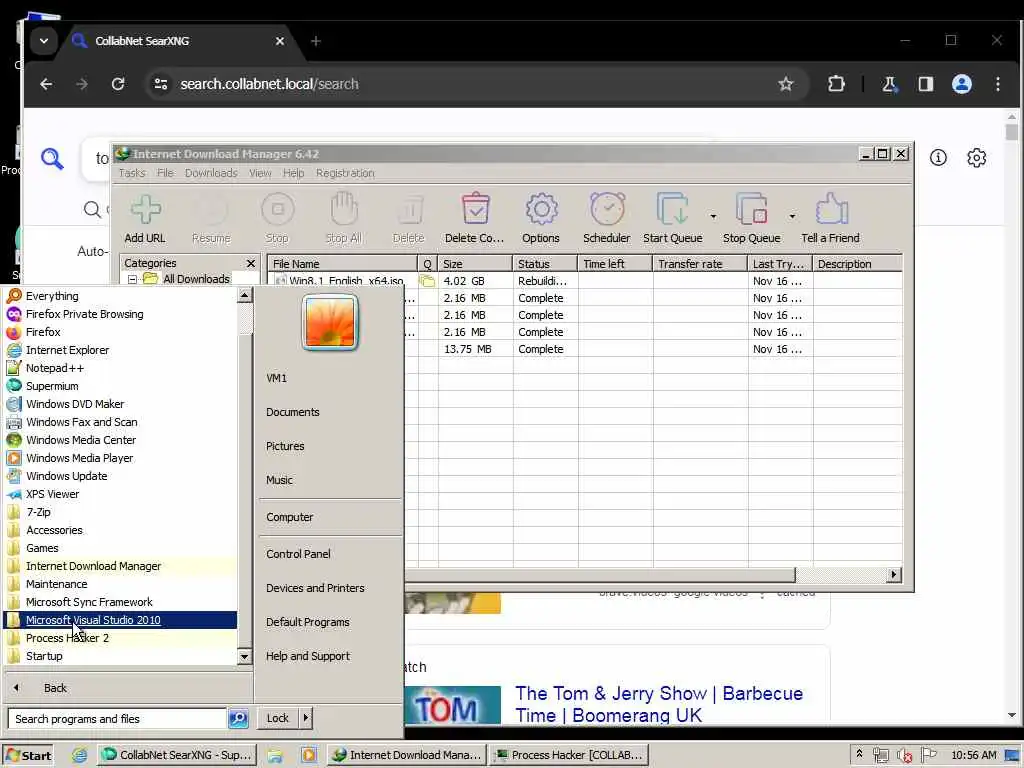
Task: Open Windows Fax and Scan
Action: tap(121, 422)
